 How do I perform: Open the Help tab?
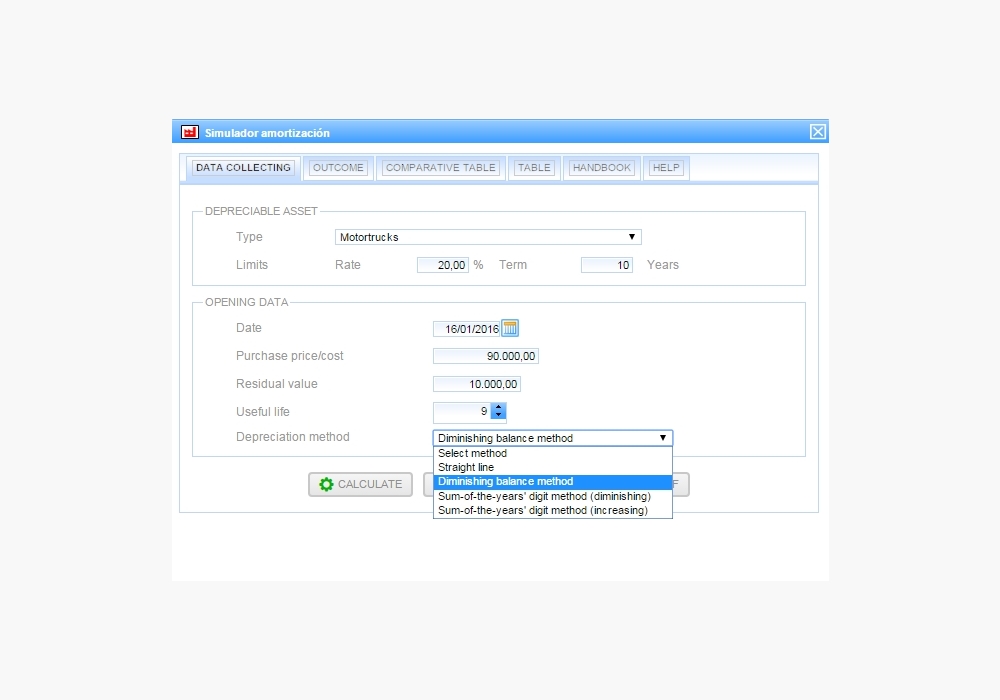(665, 168)
